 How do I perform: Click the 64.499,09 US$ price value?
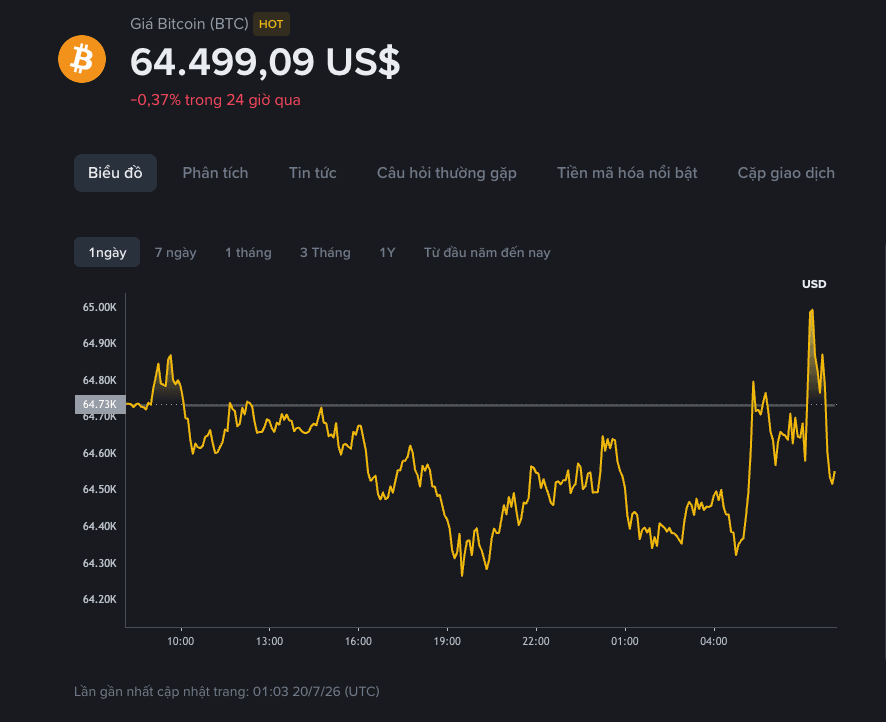click(x=265, y=62)
